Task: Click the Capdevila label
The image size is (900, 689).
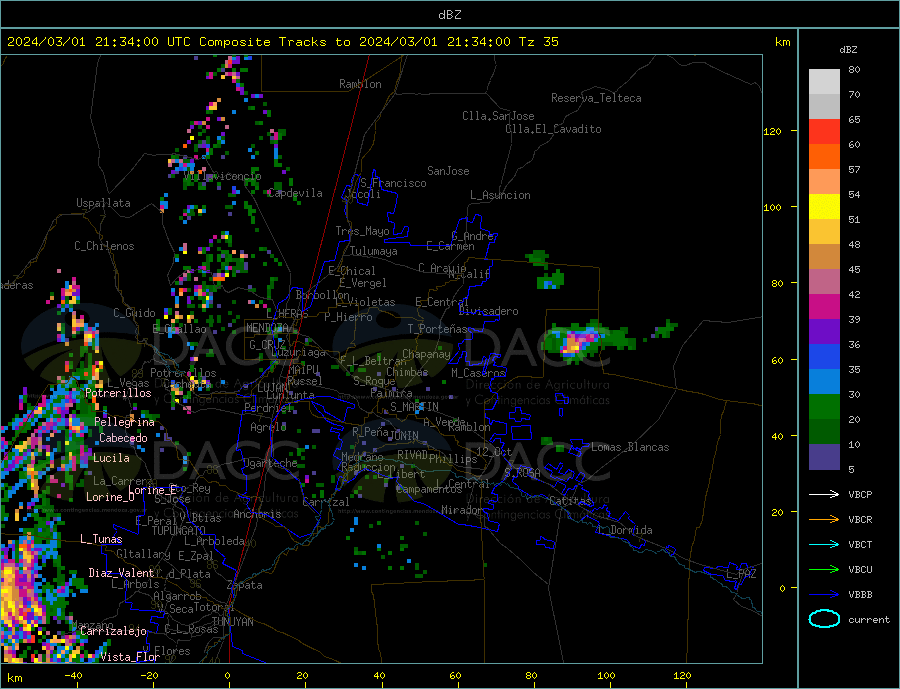Action: [x=295, y=193]
